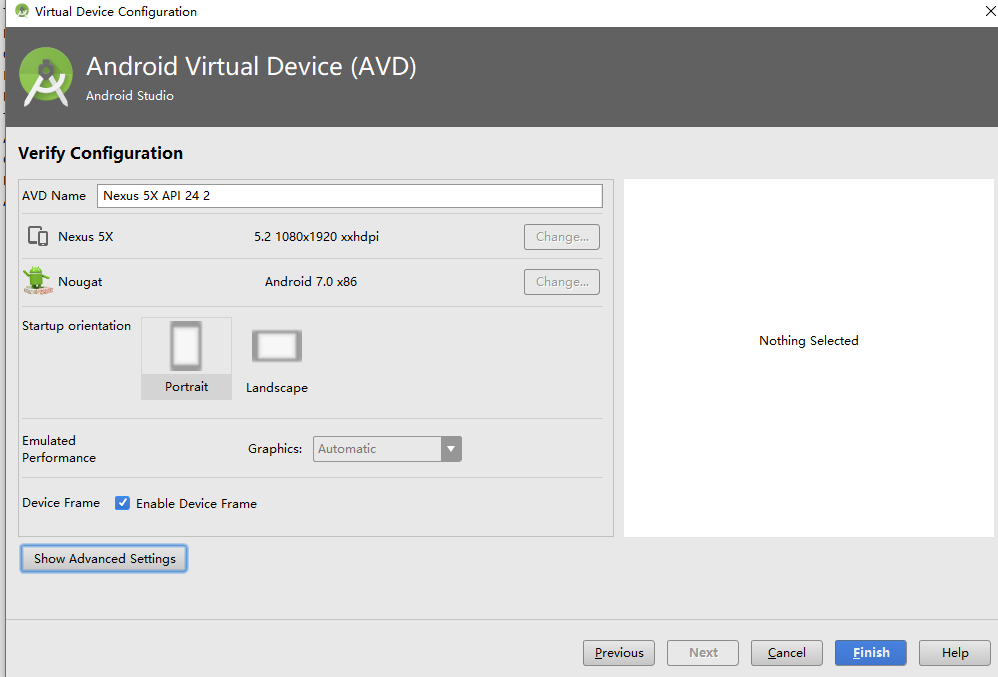Click the AVD Name text field
The height and width of the screenshot is (677, 998).
point(349,196)
